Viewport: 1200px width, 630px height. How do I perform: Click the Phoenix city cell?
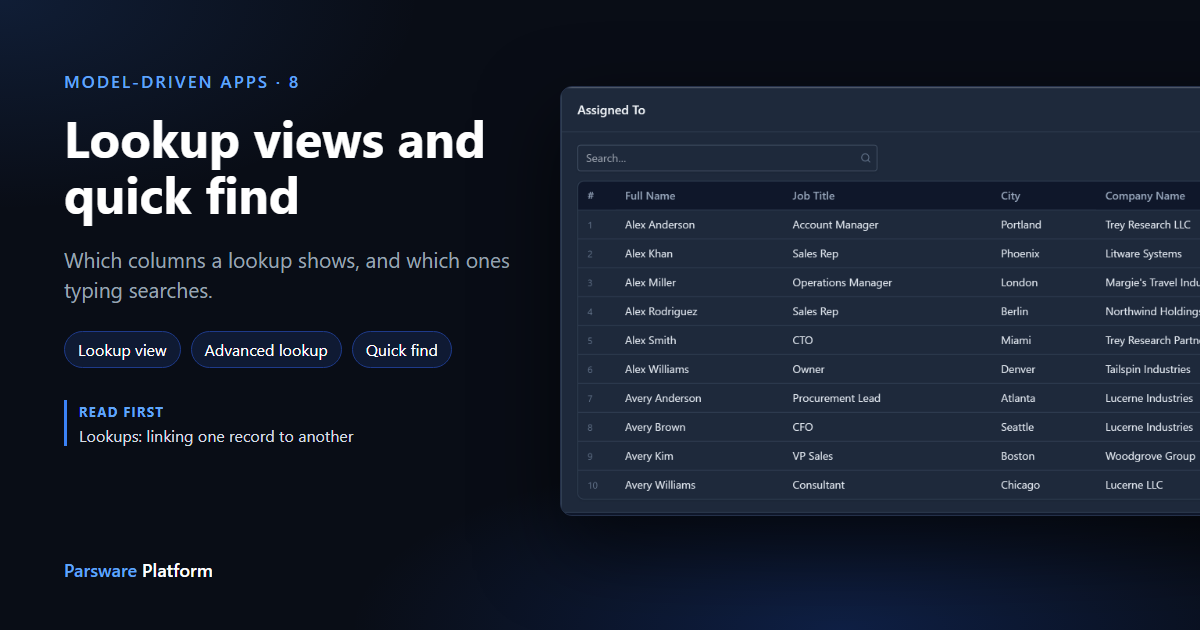[1020, 254]
